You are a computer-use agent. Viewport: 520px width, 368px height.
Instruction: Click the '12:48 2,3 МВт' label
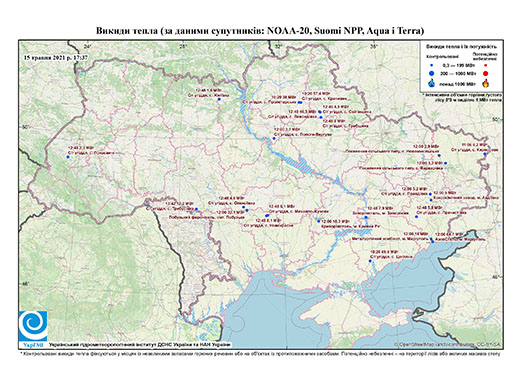(x=81, y=147)
